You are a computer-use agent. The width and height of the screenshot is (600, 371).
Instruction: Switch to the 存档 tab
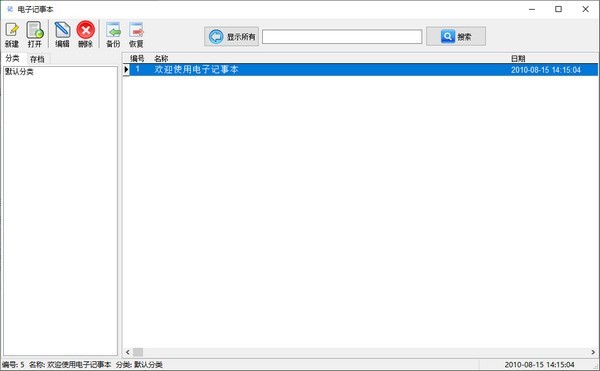pyautogui.click(x=38, y=59)
